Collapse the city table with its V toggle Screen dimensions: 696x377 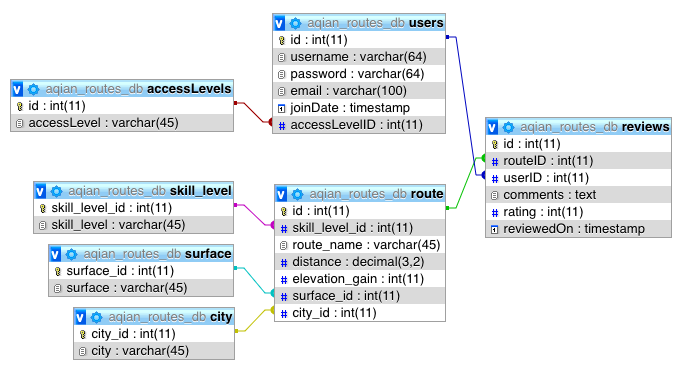pyautogui.click(x=80, y=317)
